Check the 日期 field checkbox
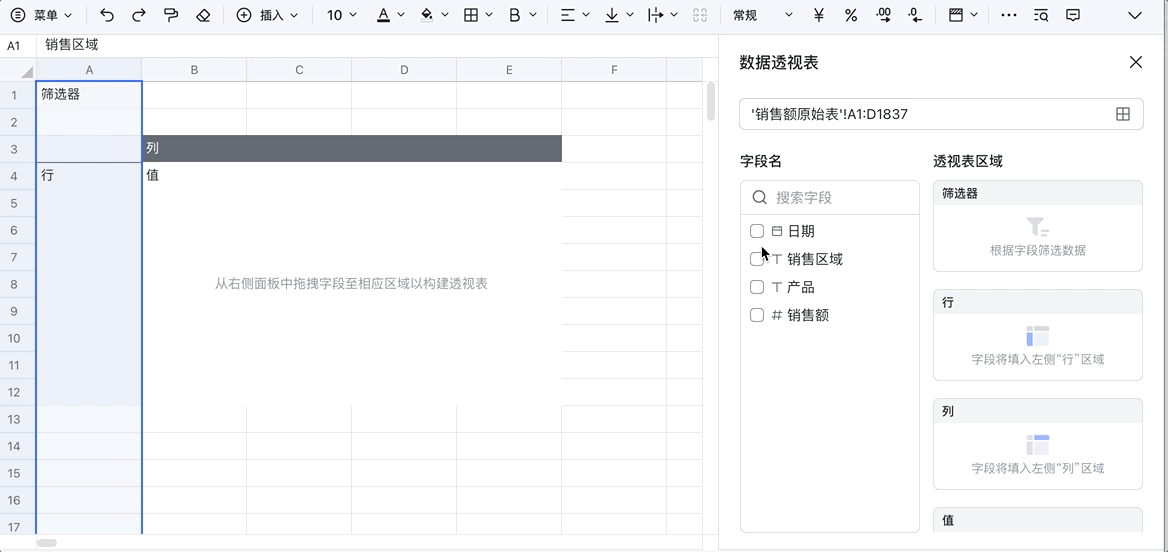Viewport: 1168px width, 552px height. [757, 231]
